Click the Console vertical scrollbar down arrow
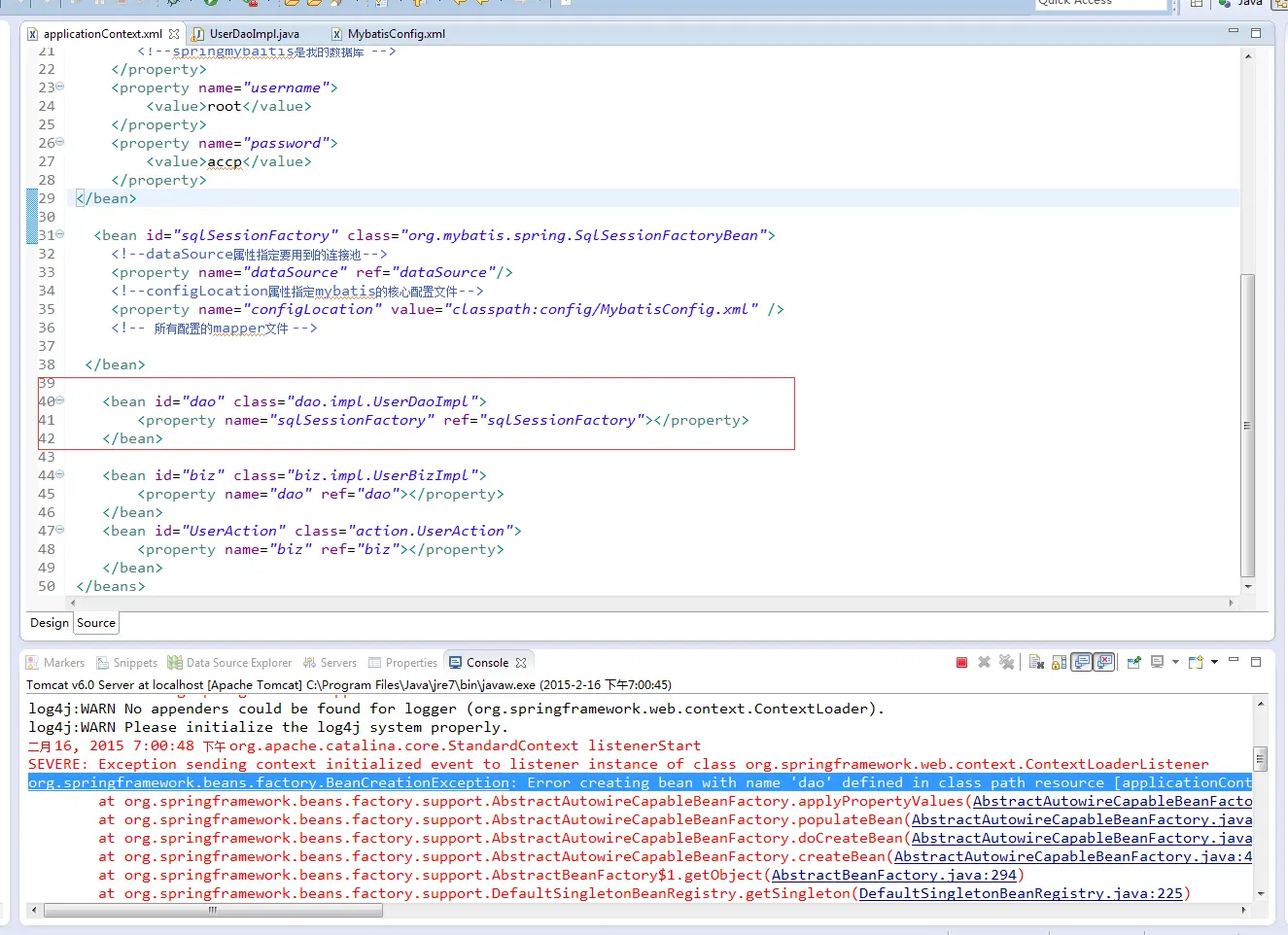This screenshot has width=1288, height=935. pos(1261,894)
